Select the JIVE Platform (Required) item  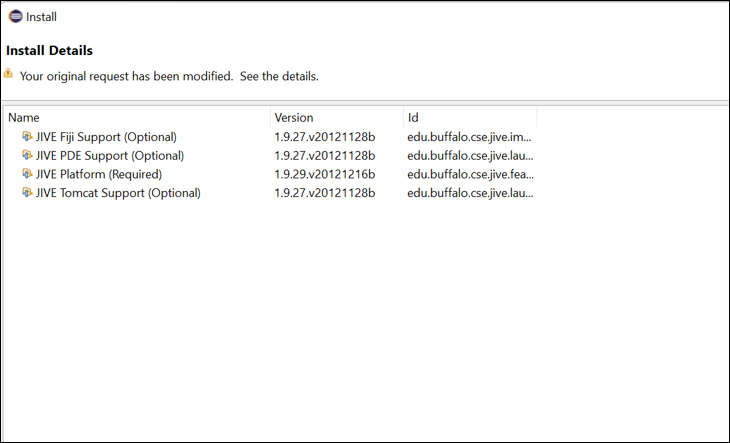[x=98, y=175]
